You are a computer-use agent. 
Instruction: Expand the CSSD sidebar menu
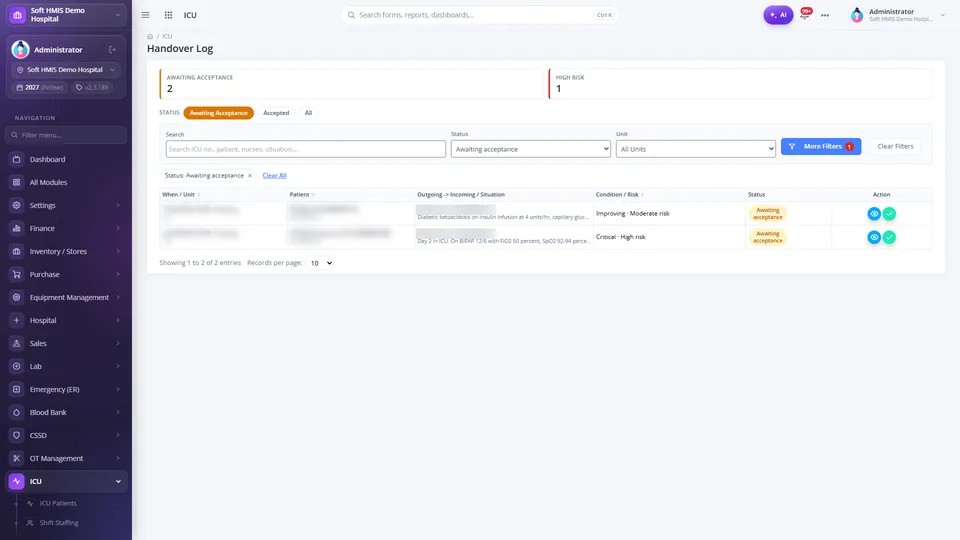[x=66, y=435]
